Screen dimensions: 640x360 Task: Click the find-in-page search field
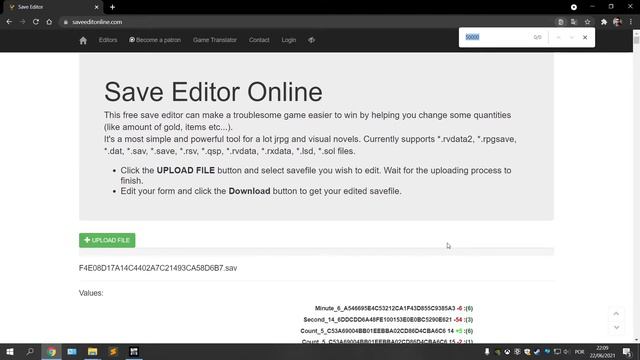[x=496, y=37]
